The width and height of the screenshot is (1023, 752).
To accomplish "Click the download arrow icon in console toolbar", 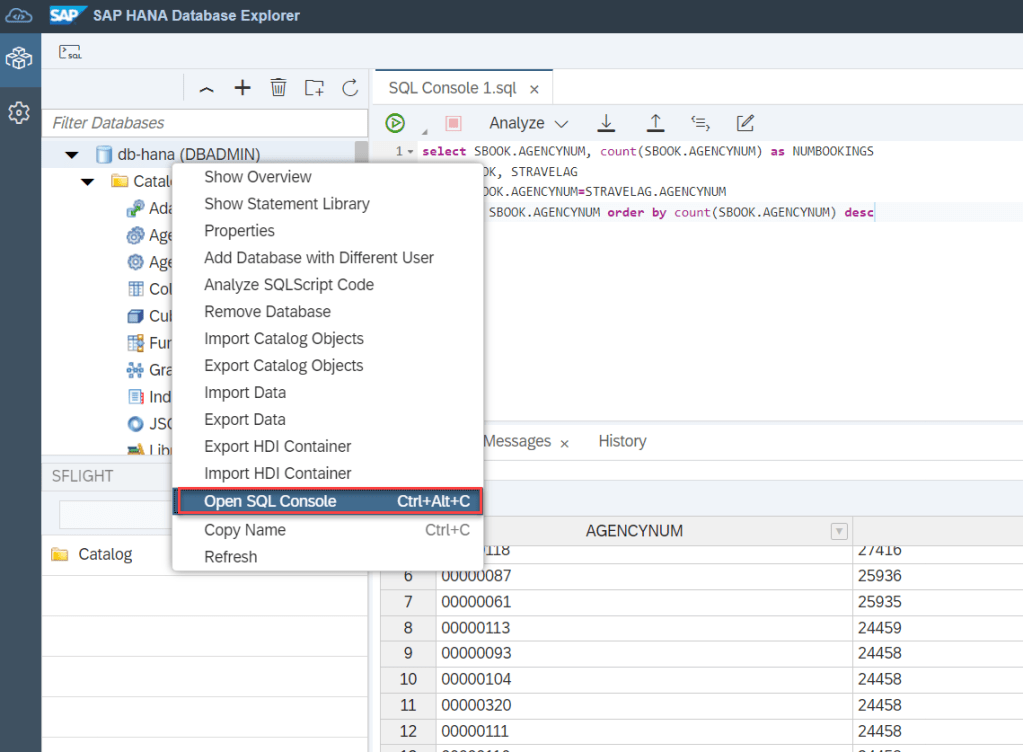I will click(x=606, y=123).
